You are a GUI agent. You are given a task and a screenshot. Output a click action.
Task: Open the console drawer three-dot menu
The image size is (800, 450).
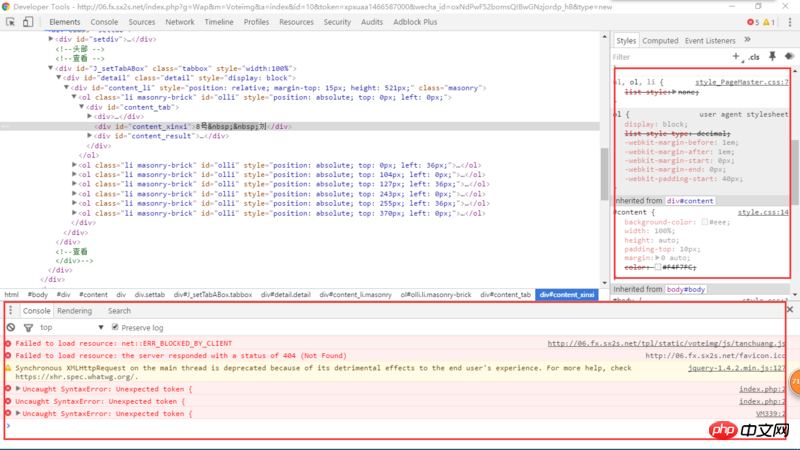(11, 311)
